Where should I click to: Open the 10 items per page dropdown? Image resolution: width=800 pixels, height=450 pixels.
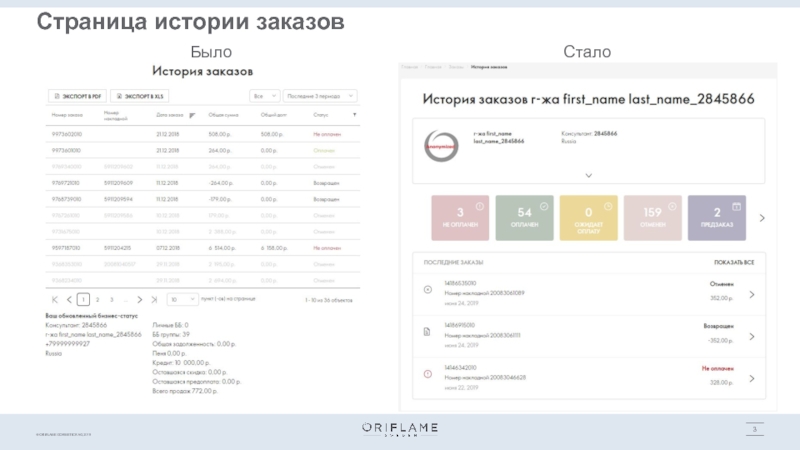click(182, 299)
